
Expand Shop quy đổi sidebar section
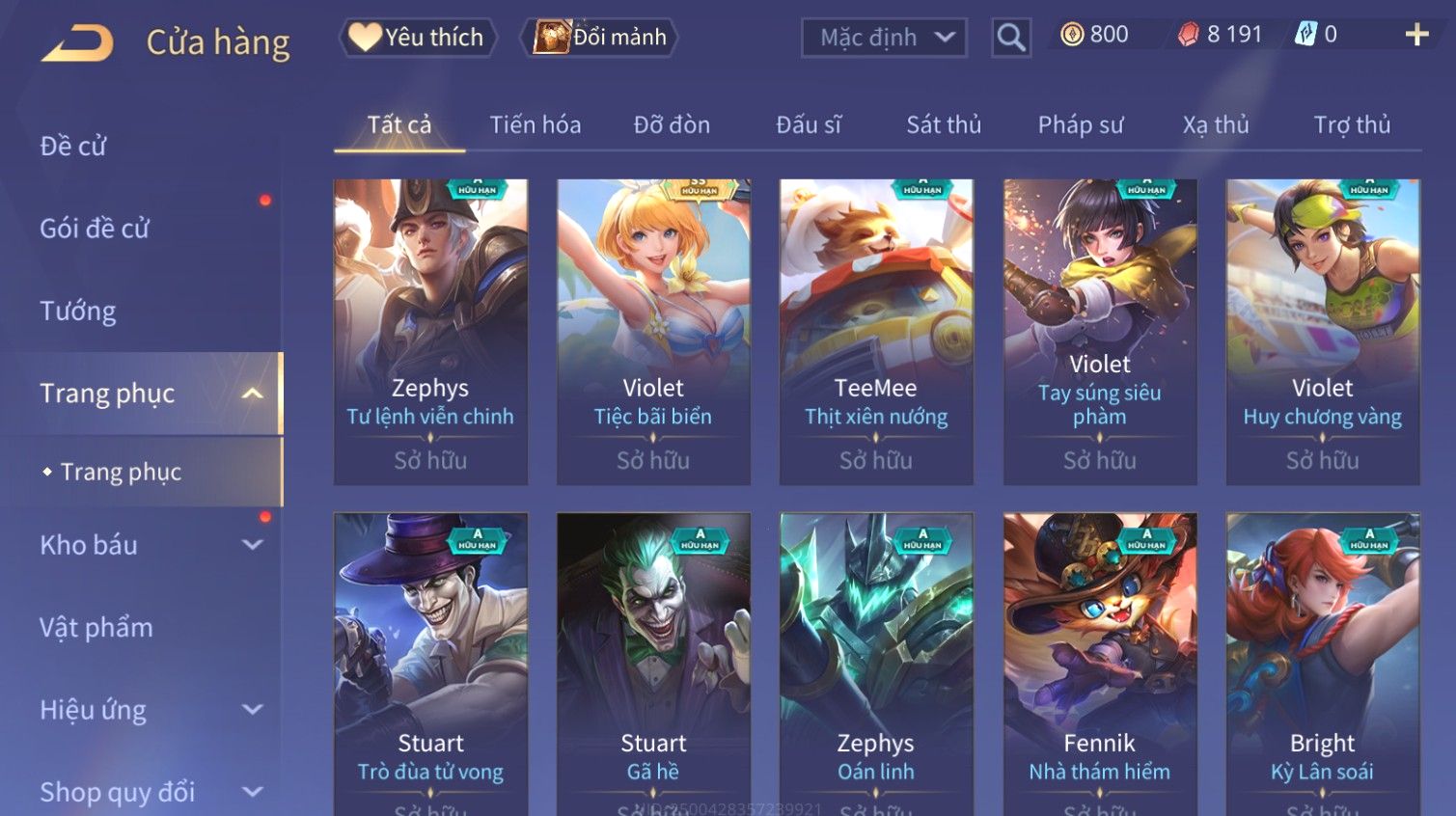tap(252, 792)
